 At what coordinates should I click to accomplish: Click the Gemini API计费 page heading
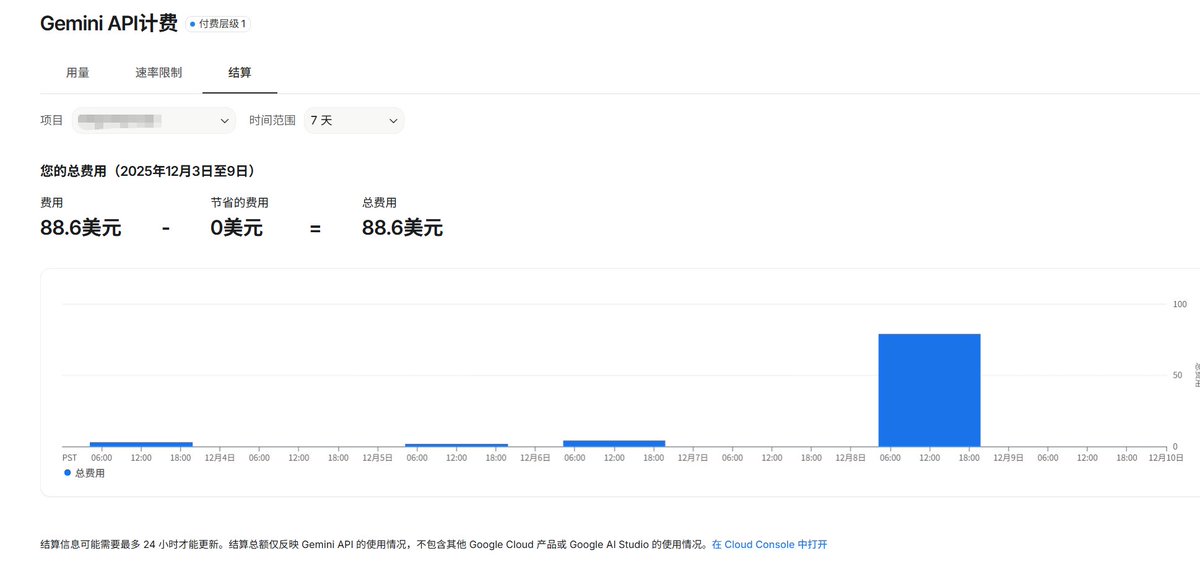click(109, 24)
